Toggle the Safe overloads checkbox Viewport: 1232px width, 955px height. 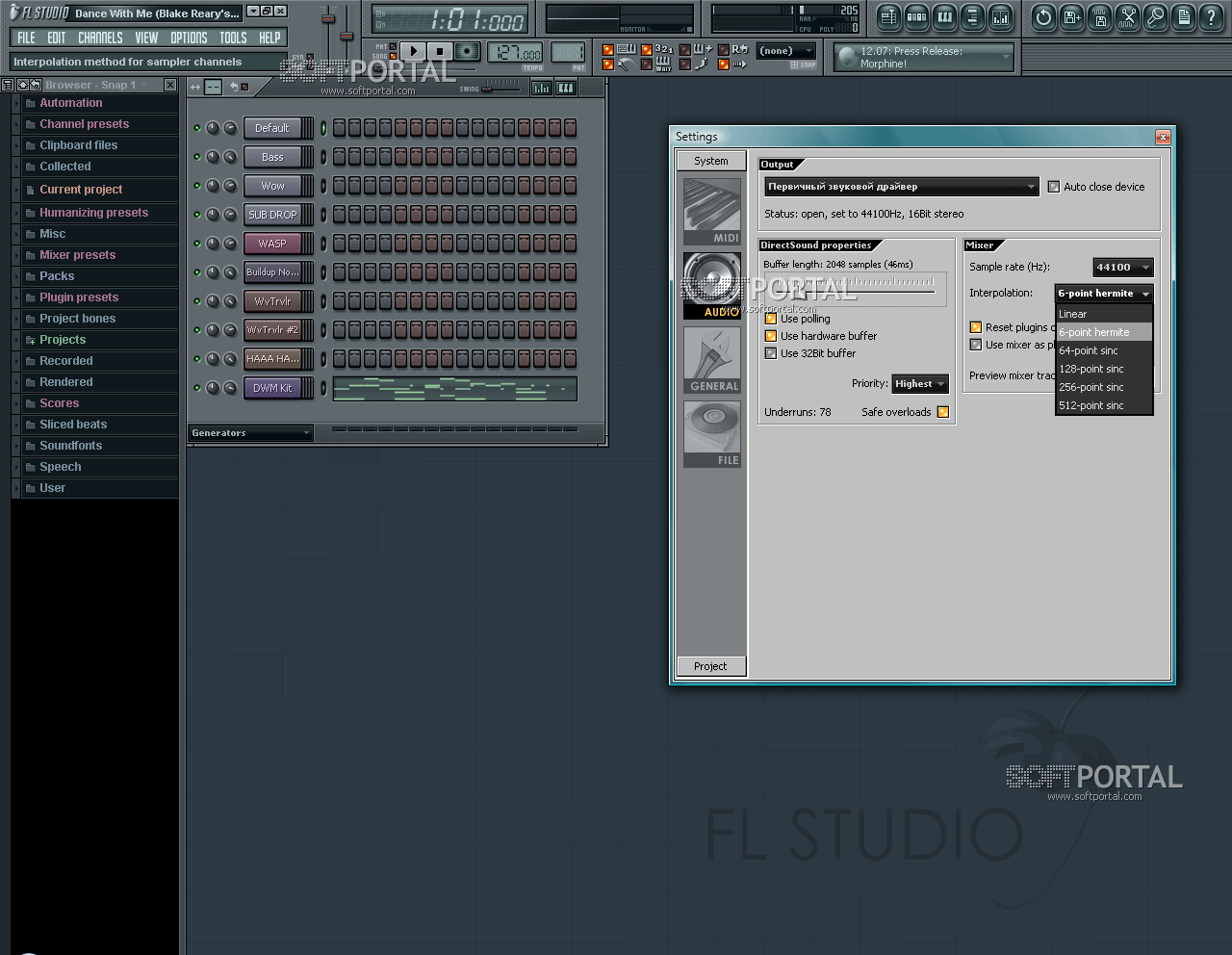pyautogui.click(x=943, y=412)
